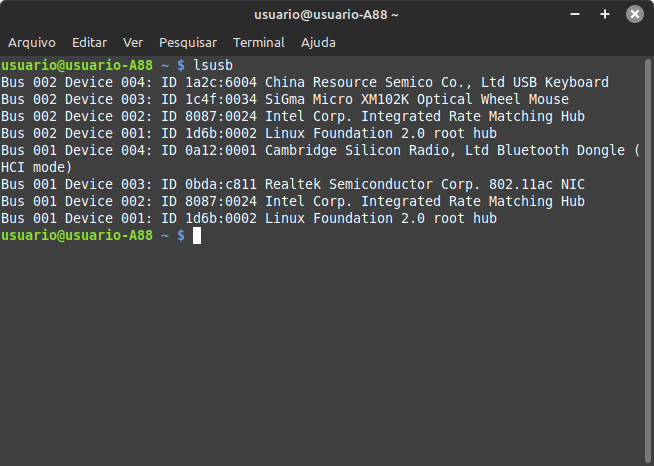Open the Ajuda menu
The height and width of the screenshot is (466, 654).
318,43
